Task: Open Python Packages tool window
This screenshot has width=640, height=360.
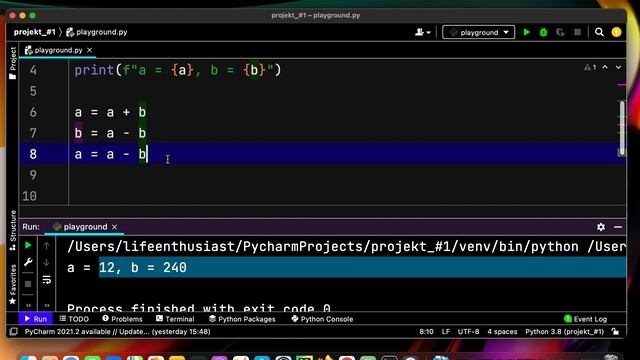Action: (x=242, y=319)
